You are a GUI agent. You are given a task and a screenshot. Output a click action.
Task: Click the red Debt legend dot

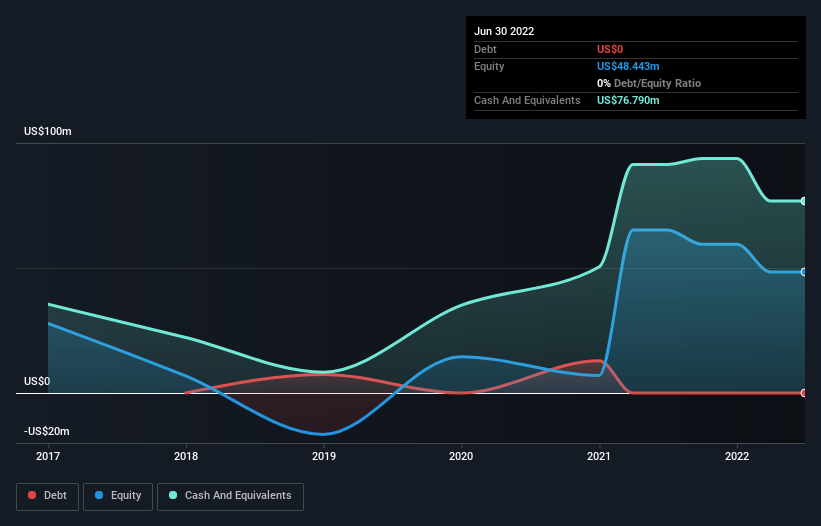pos(32,495)
